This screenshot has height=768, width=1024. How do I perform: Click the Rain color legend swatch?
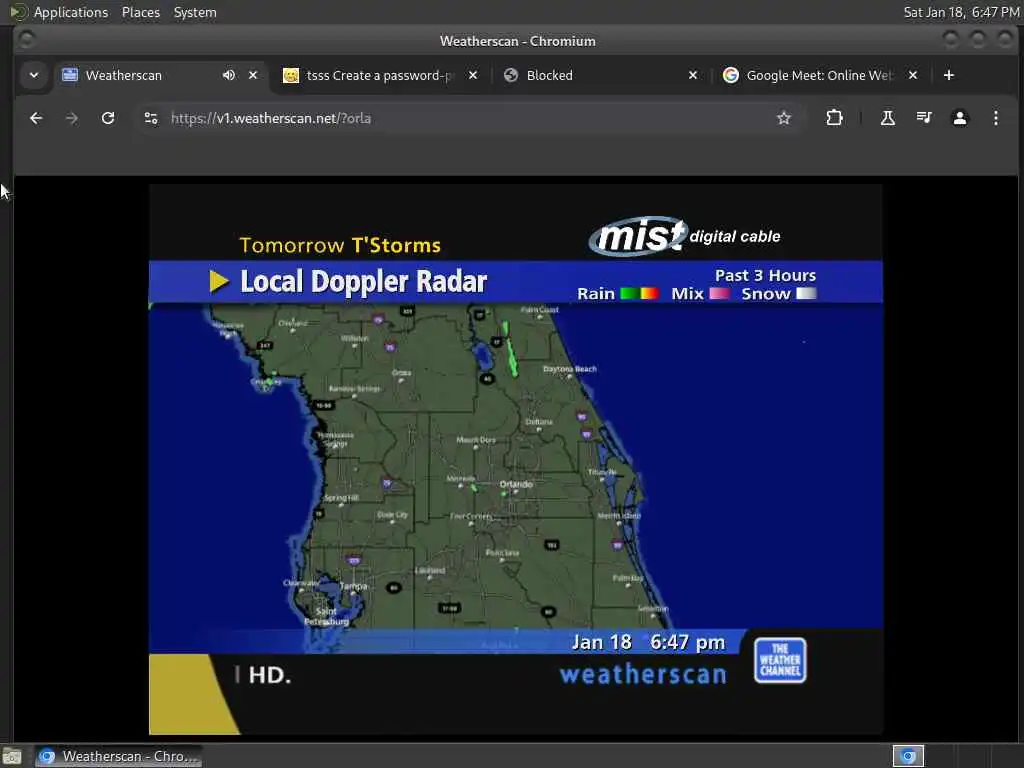tap(639, 293)
